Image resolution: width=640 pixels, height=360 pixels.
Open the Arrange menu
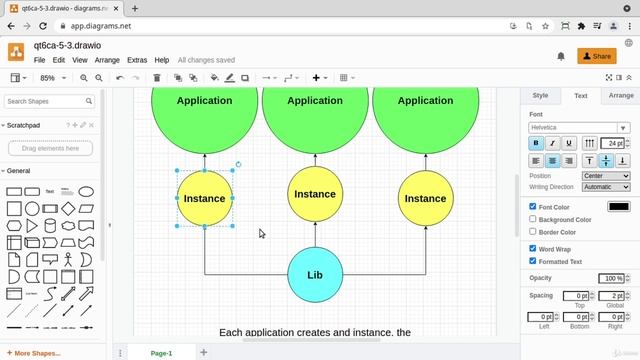[107, 60]
